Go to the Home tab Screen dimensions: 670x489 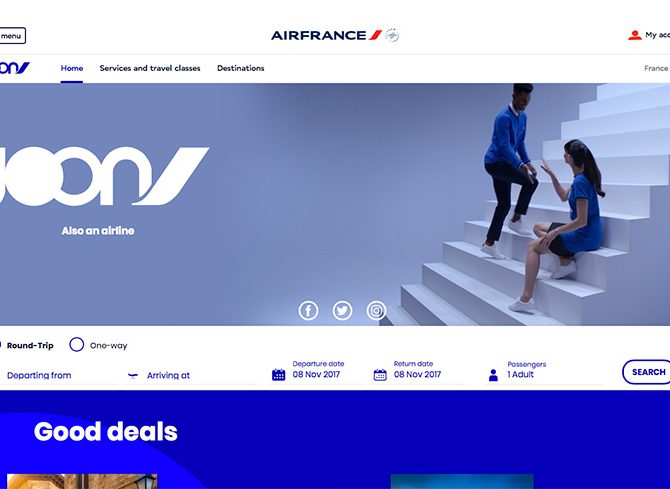pos(72,68)
